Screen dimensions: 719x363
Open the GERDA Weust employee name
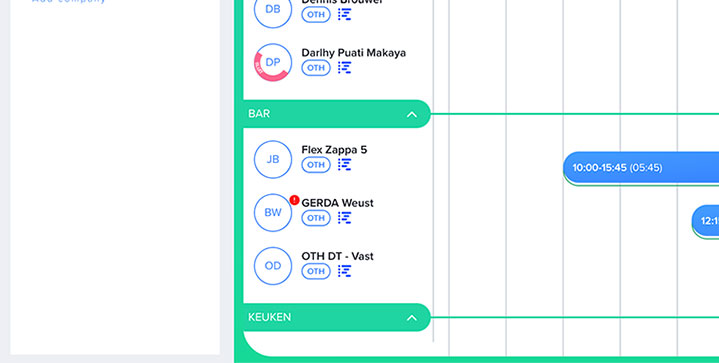(x=337, y=203)
